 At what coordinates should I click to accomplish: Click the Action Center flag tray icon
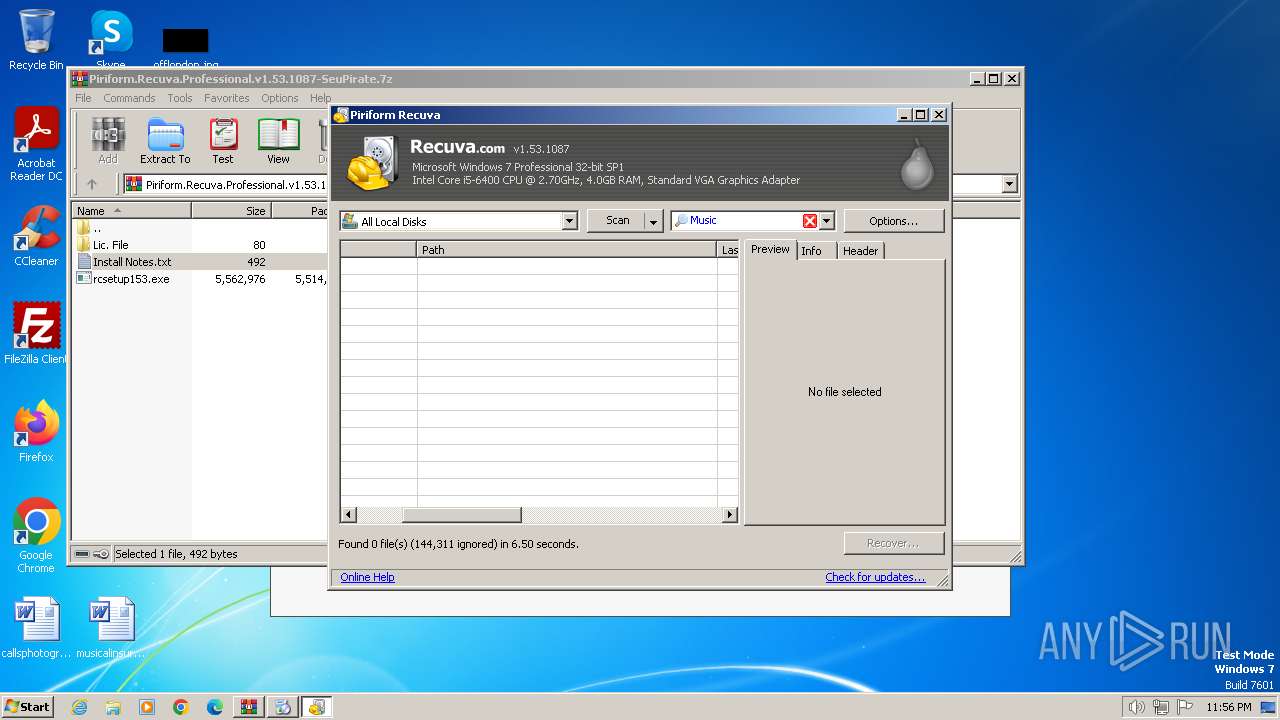pyautogui.click(x=1184, y=707)
